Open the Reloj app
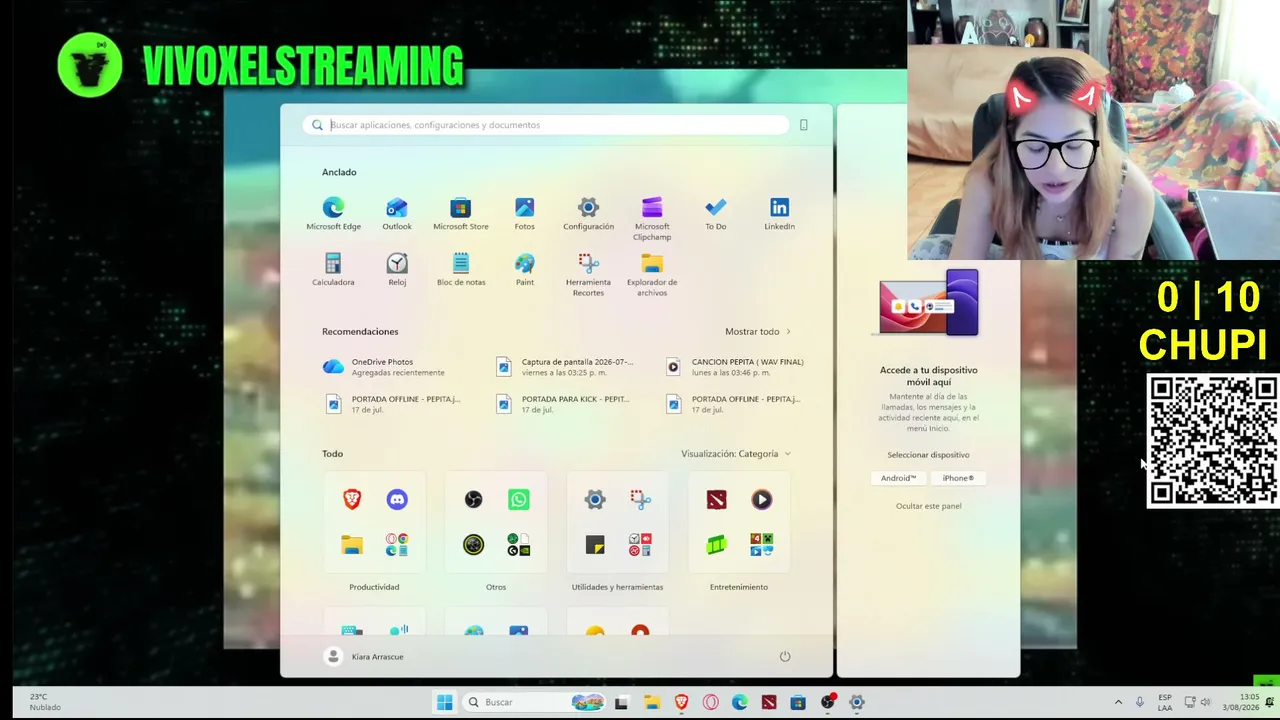 [397, 269]
